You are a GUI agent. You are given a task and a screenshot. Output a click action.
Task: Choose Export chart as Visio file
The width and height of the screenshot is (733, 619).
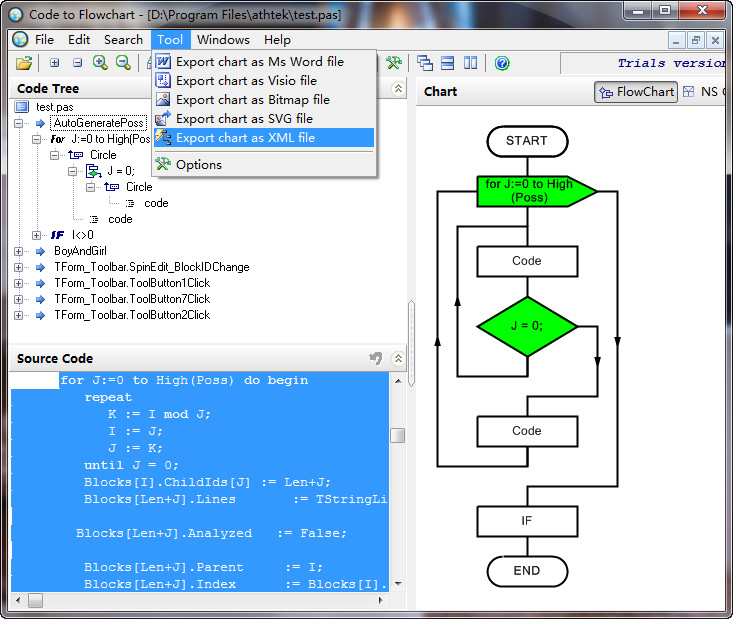click(x=264, y=80)
